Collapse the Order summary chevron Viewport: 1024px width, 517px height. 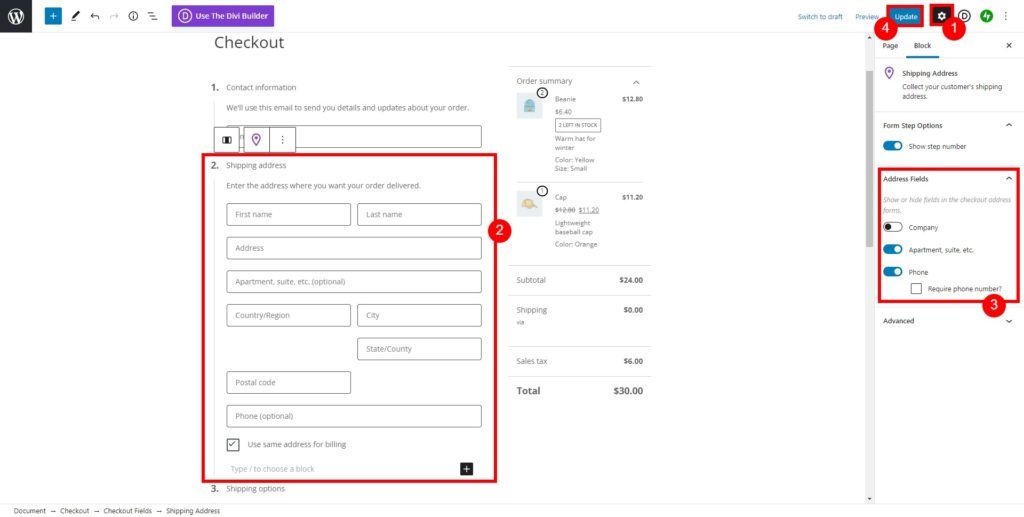pyautogui.click(x=636, y=82)
